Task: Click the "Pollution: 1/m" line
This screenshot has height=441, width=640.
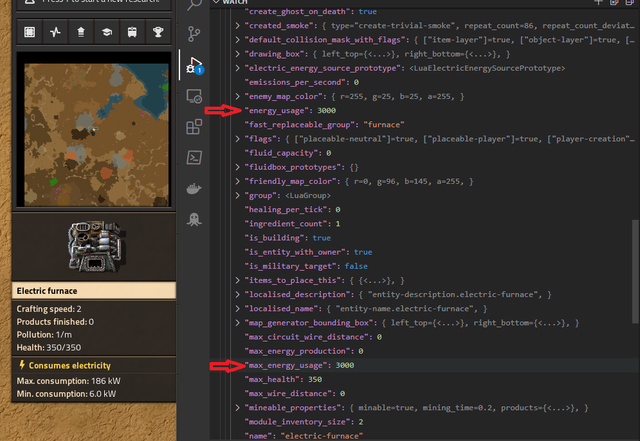Action: [x=44, y=335]
